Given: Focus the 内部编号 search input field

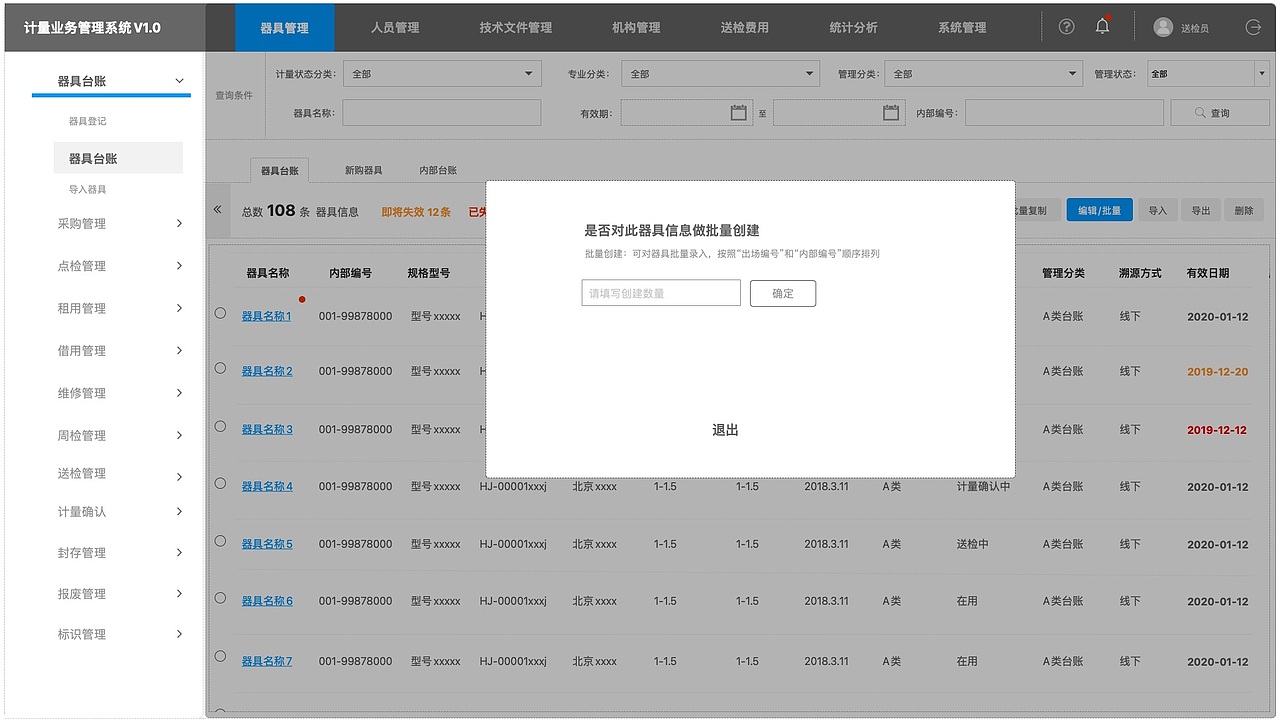Looking at the screenshot, I should click(x=1064, y=113).
